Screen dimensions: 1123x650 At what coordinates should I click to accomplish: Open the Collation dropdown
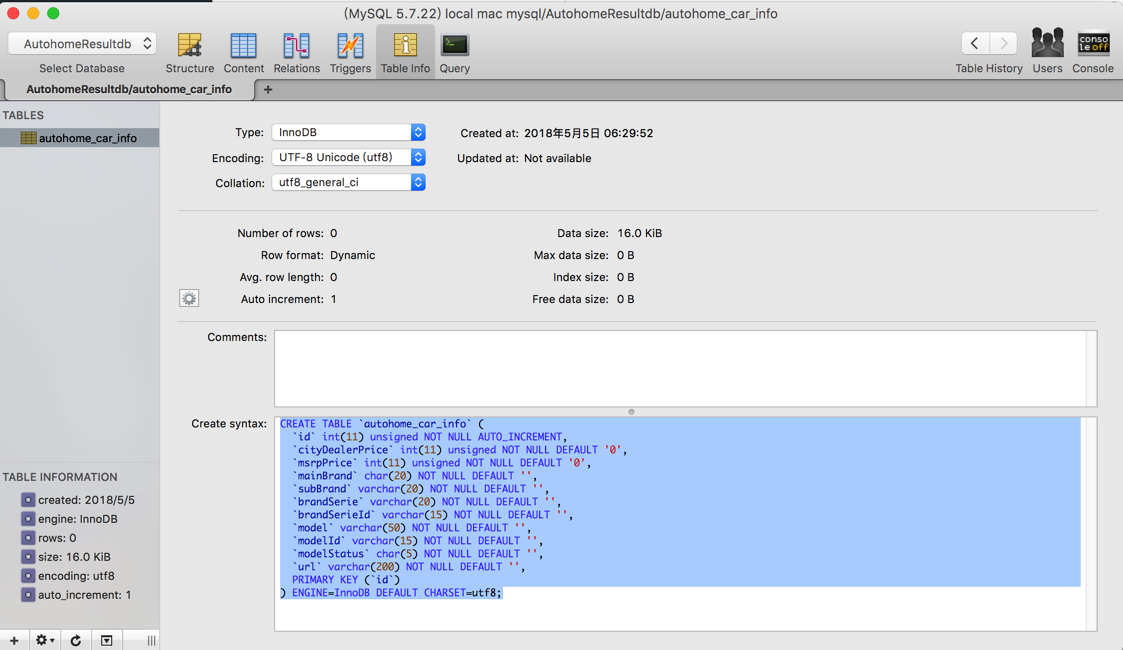[348, 183]
